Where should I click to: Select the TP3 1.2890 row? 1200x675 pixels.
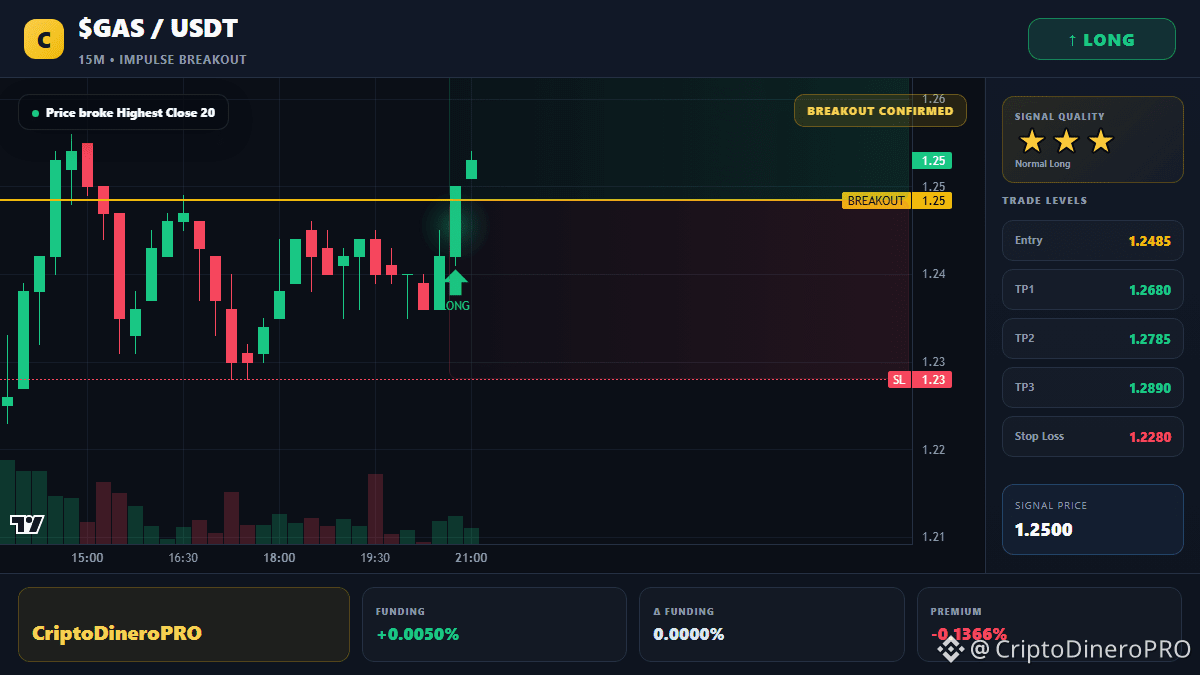coord(1092,388)
